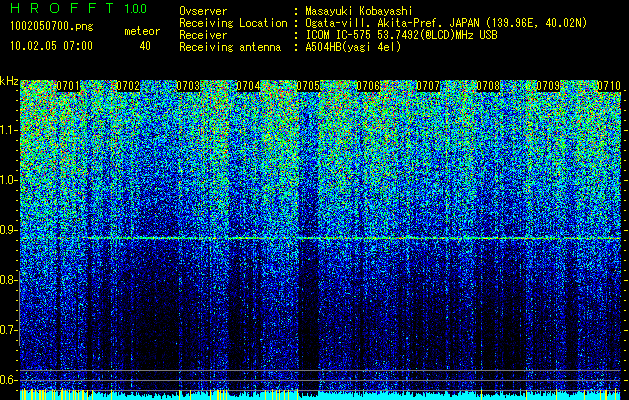Click the 0710 time marker label

click(609, 86)
